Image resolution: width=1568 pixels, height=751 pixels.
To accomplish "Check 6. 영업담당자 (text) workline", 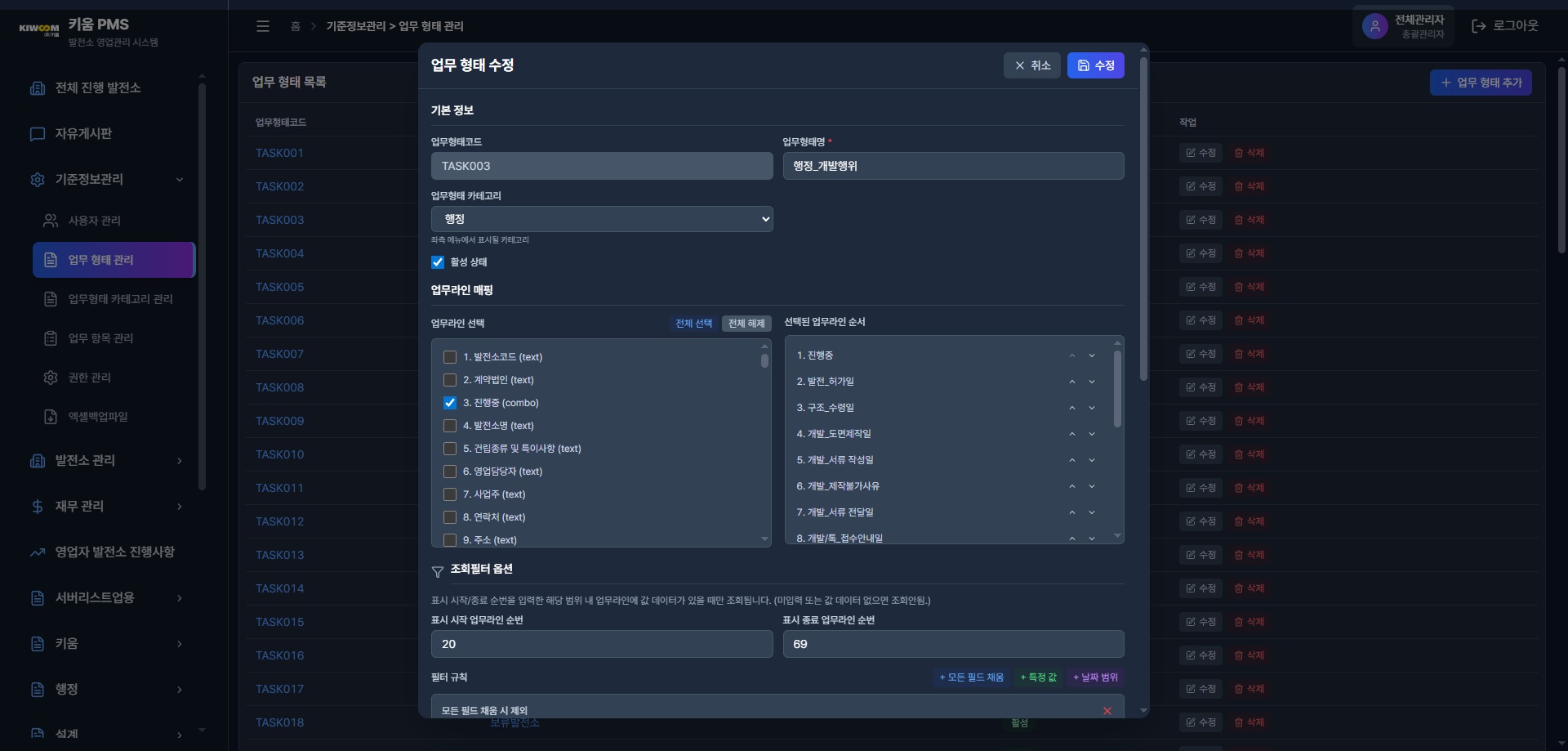I will [x=450, y=472].
